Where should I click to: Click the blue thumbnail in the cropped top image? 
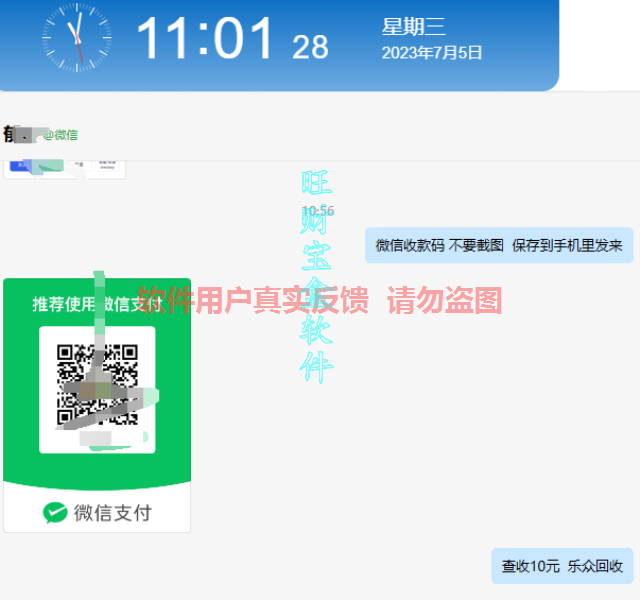[22, 166]
